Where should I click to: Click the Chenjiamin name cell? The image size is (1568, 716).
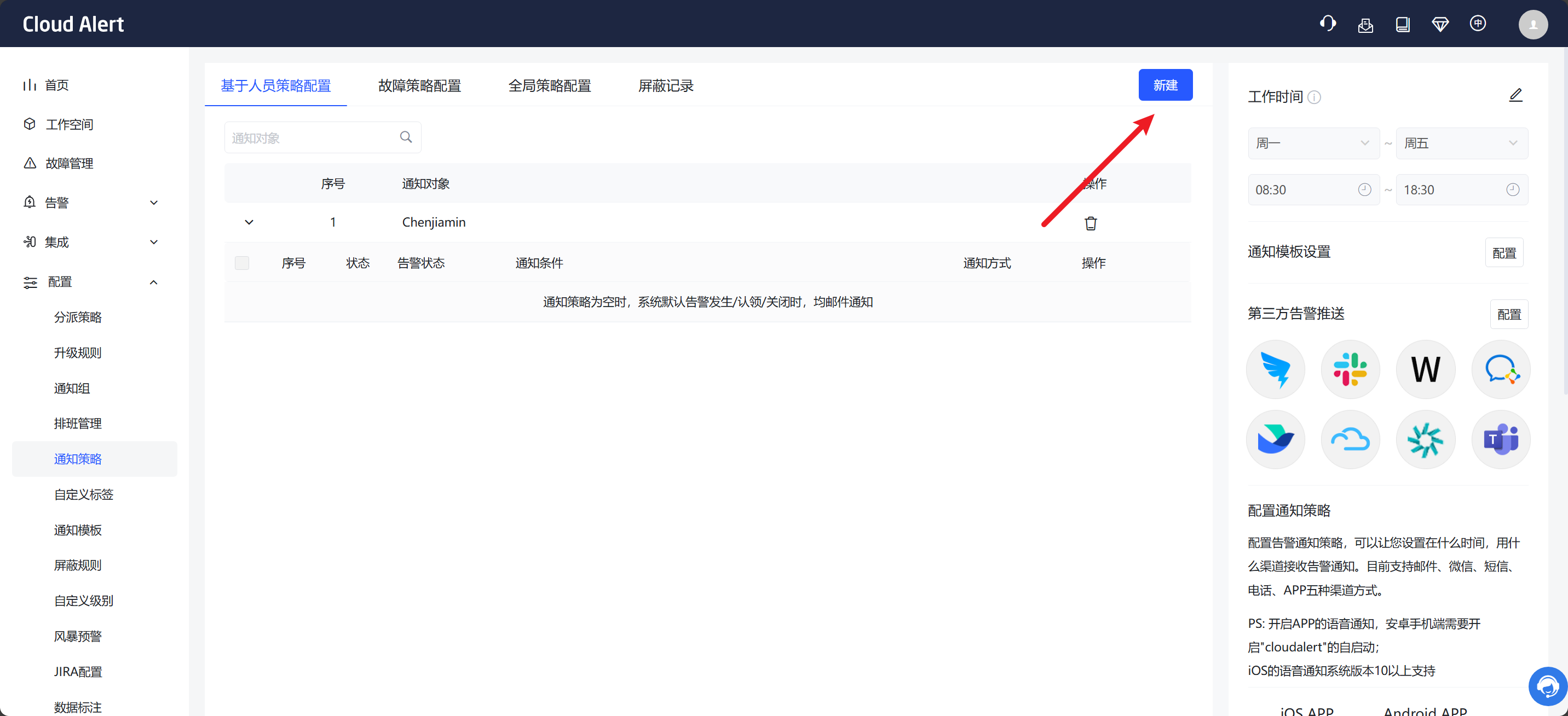click(434, 222)
